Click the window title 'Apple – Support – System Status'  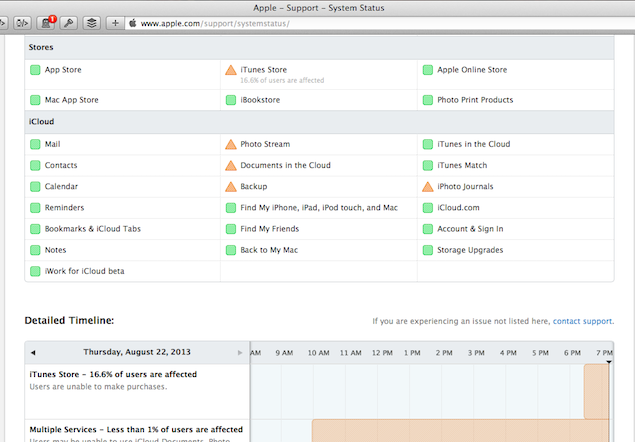319,8
